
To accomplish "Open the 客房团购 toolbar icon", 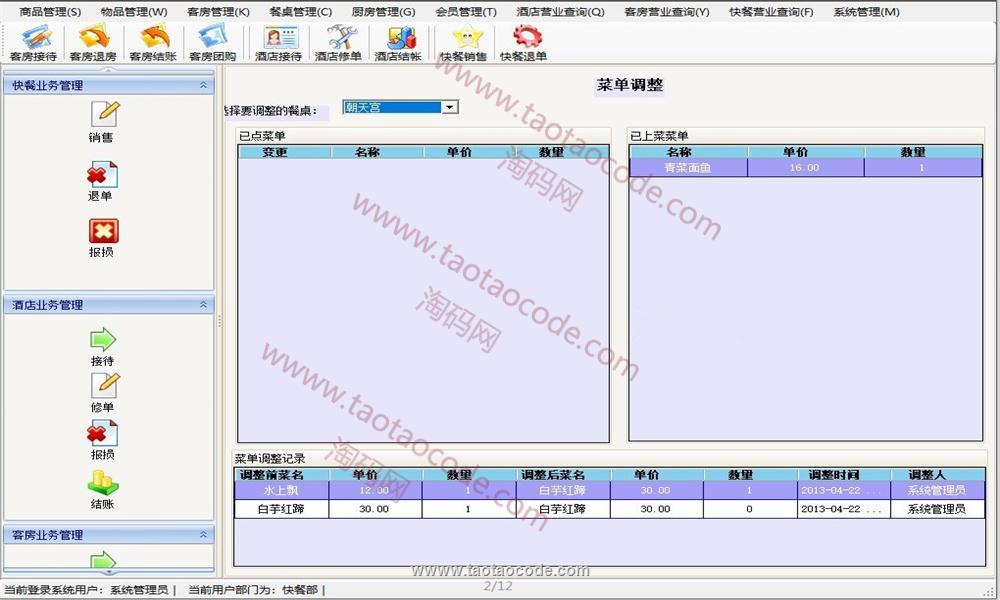I will click(212, 43).
